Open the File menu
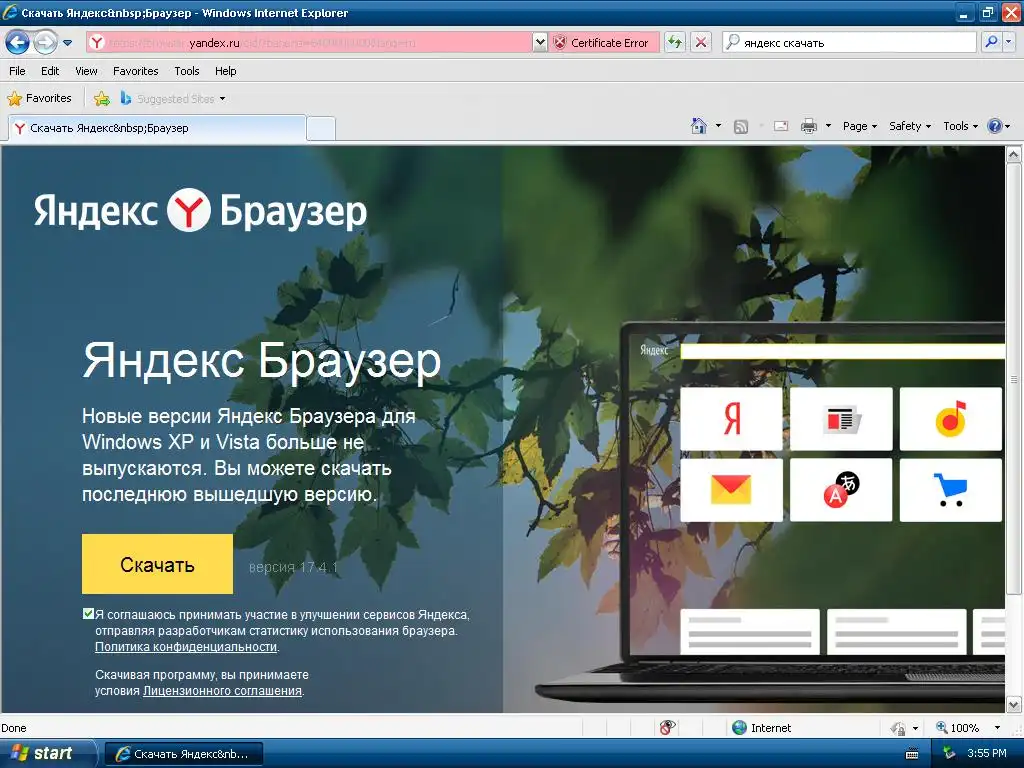The height and width of the screenshot is (768, 1024). 18,71
